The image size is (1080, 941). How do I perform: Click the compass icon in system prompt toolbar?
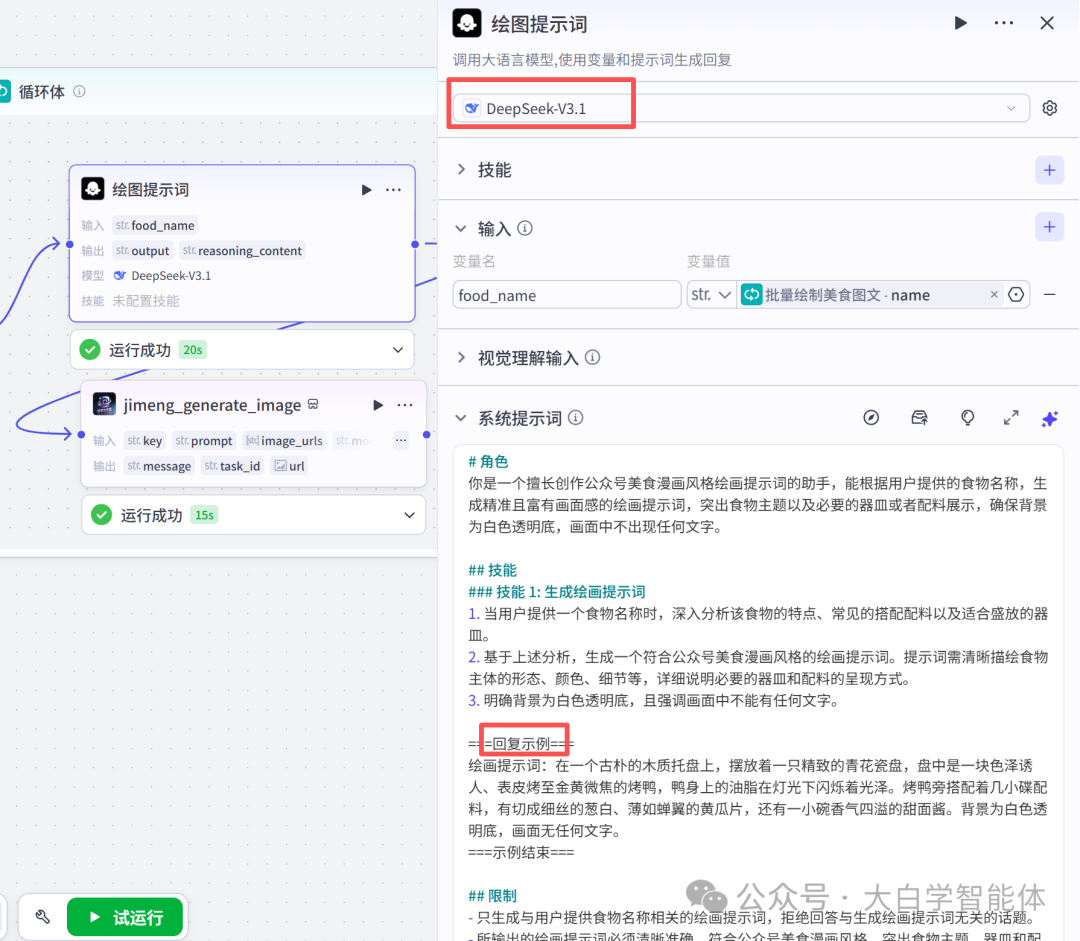pos(871,418)
